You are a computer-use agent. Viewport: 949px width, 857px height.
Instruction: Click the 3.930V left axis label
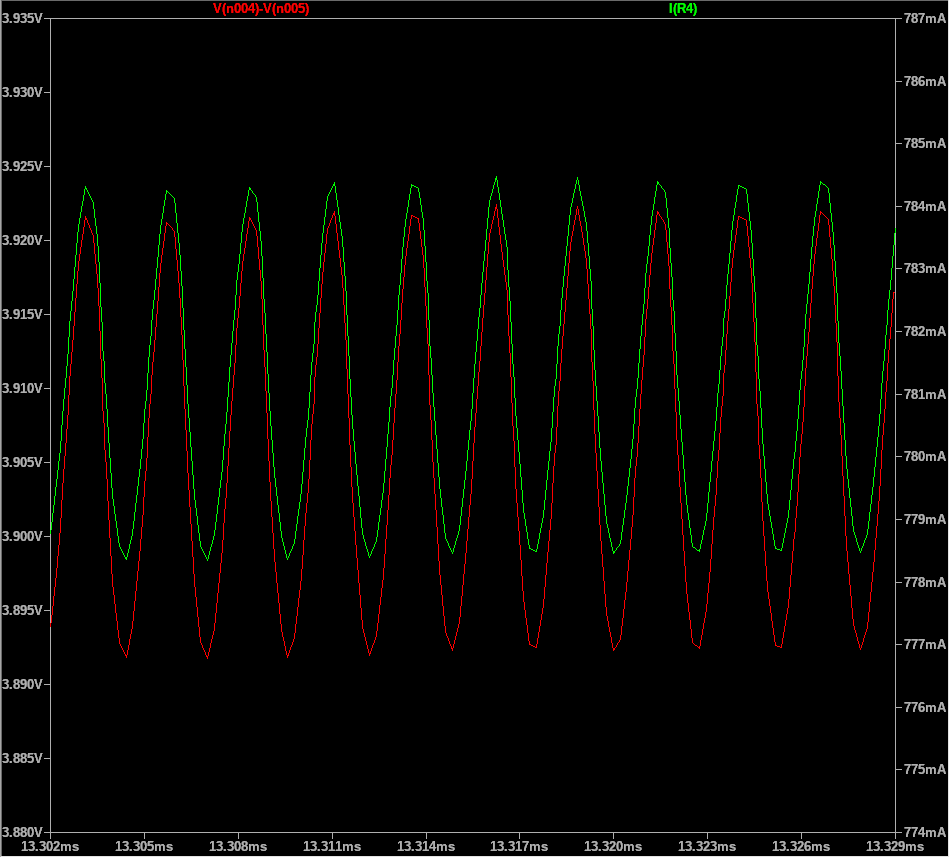coord(22,93)
